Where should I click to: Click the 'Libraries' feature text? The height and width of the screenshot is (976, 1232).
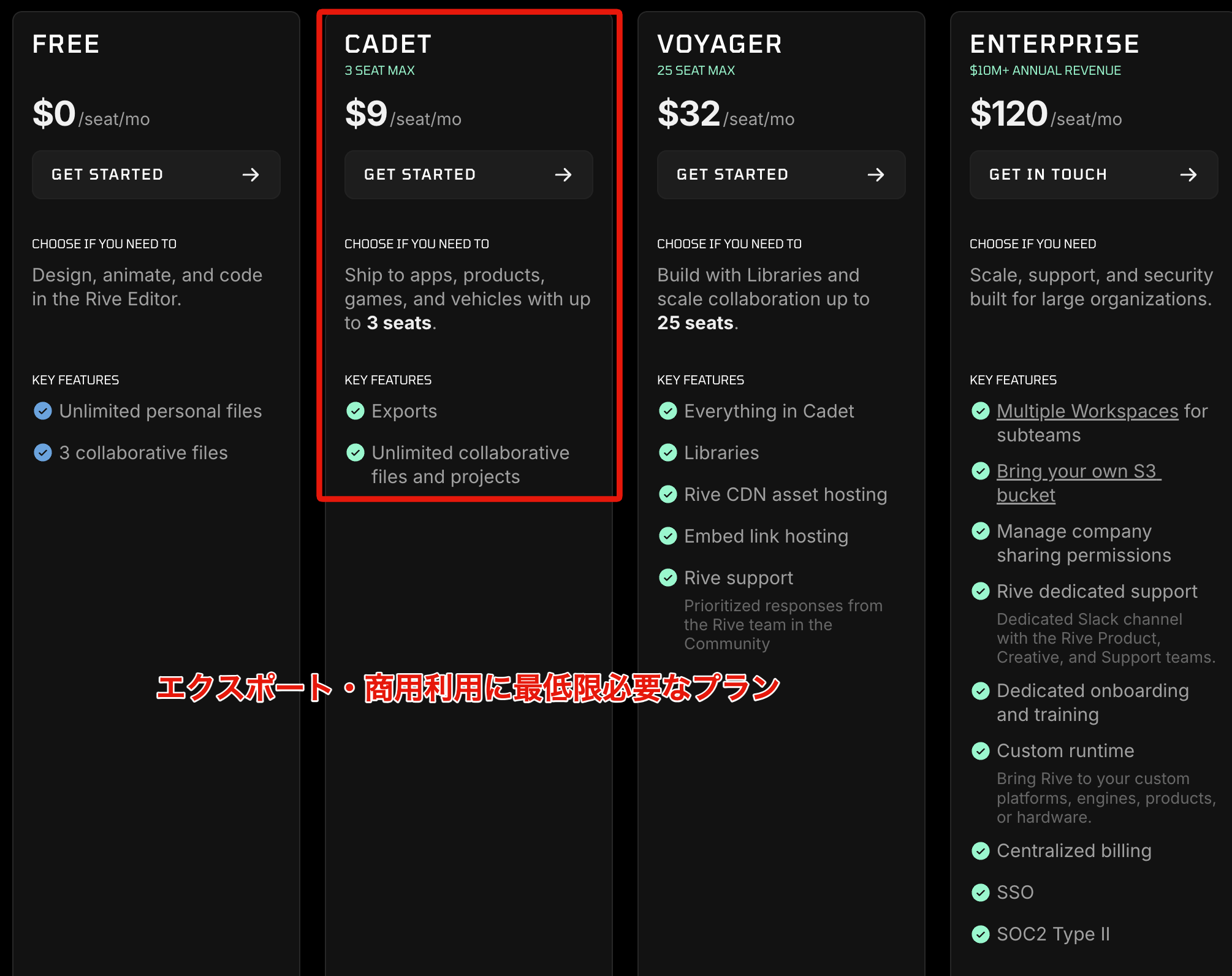721,452
